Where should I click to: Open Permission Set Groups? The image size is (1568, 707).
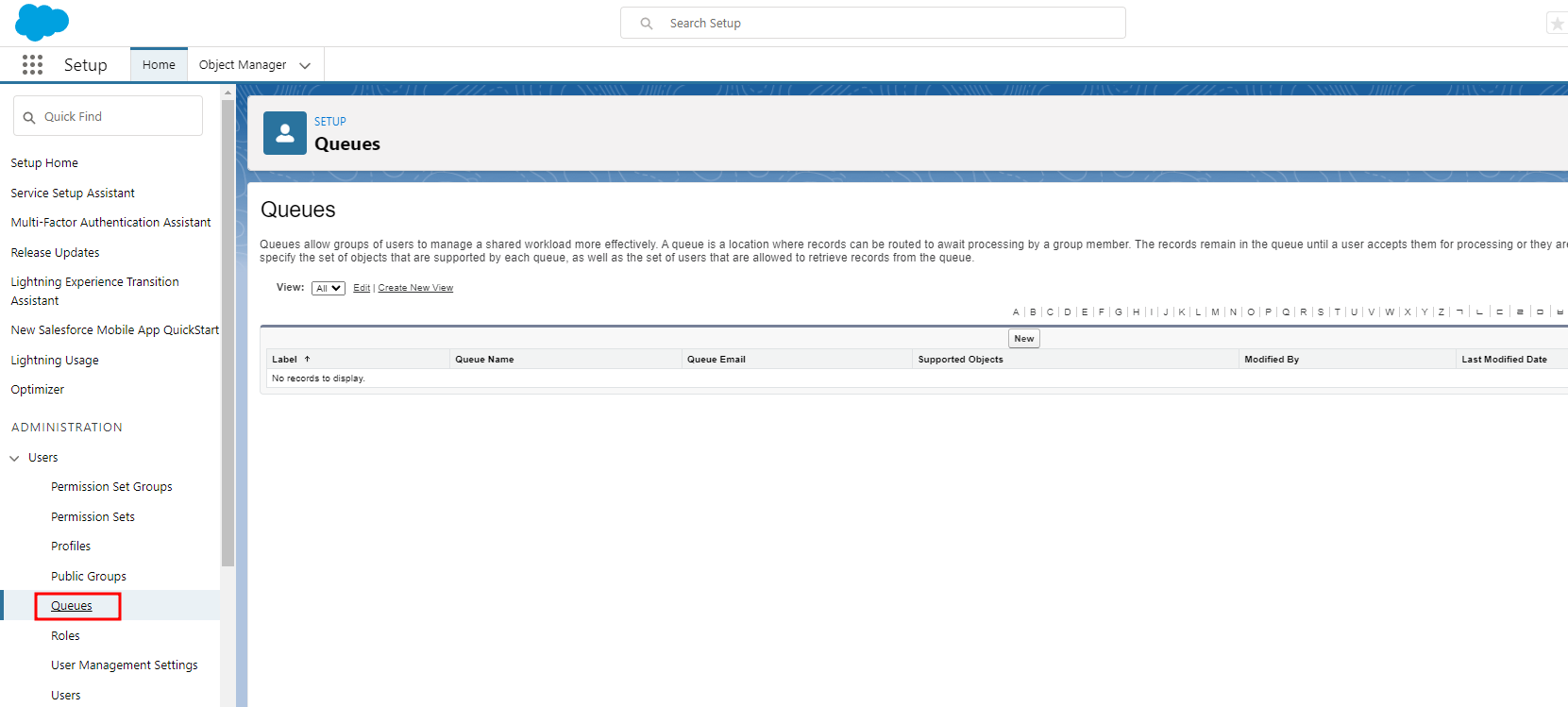[111, 487]
